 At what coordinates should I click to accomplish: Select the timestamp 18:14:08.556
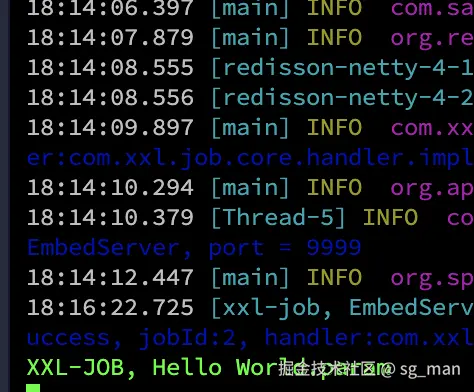click(110, 97)
